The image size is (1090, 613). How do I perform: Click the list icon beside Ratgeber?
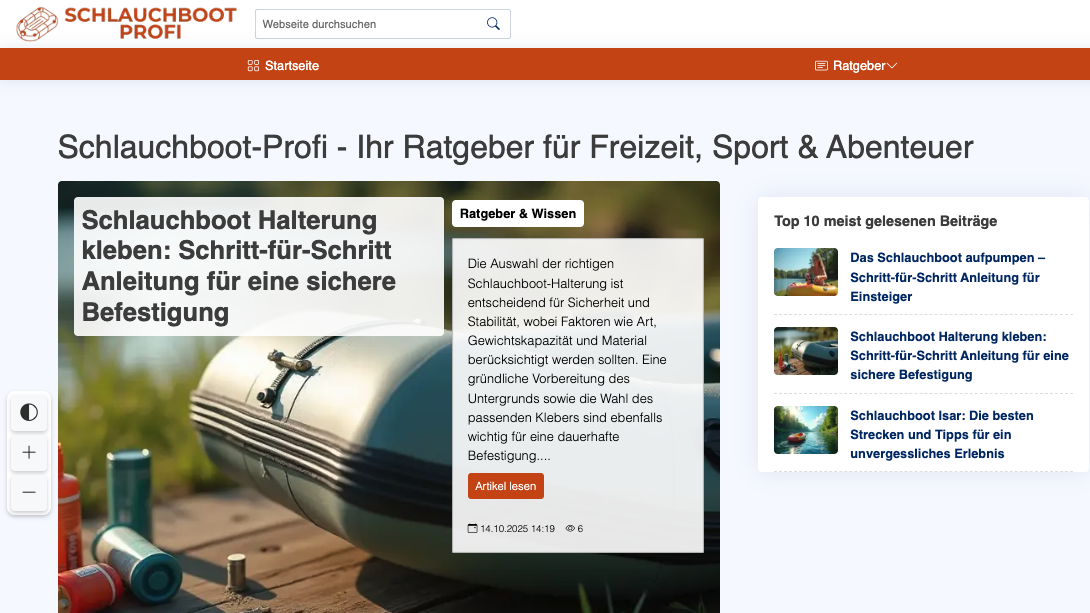click(820, 65)
